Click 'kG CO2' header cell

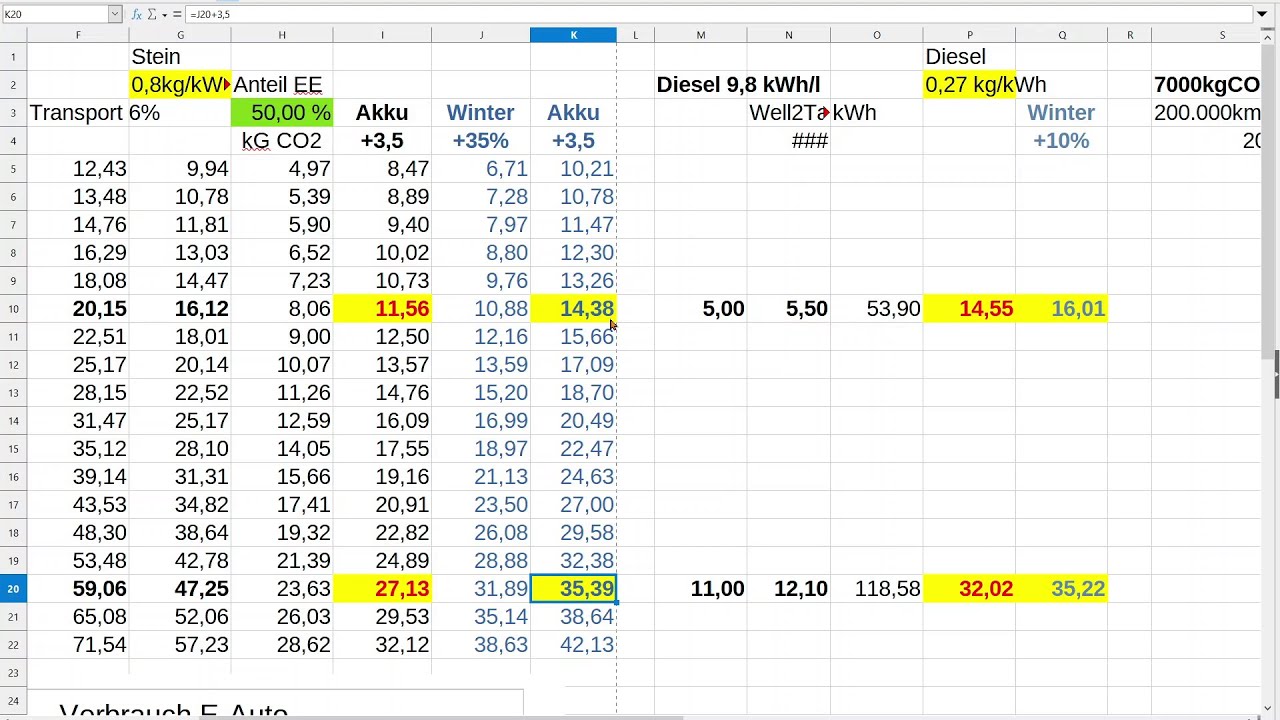click(282, 141)
